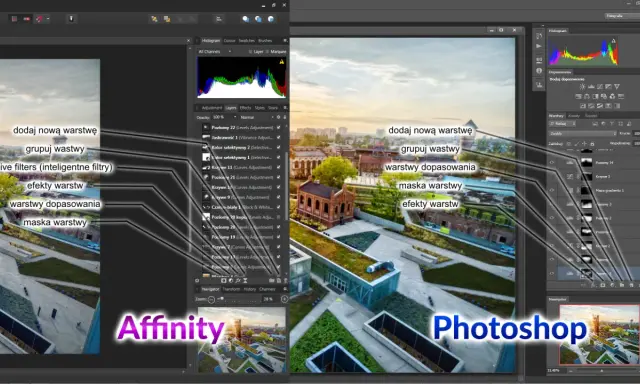Switch to the Effects tab in Affinity
The height and width of the screenshot is (384, 640).
pyautogui.click(x=245, y=108)
